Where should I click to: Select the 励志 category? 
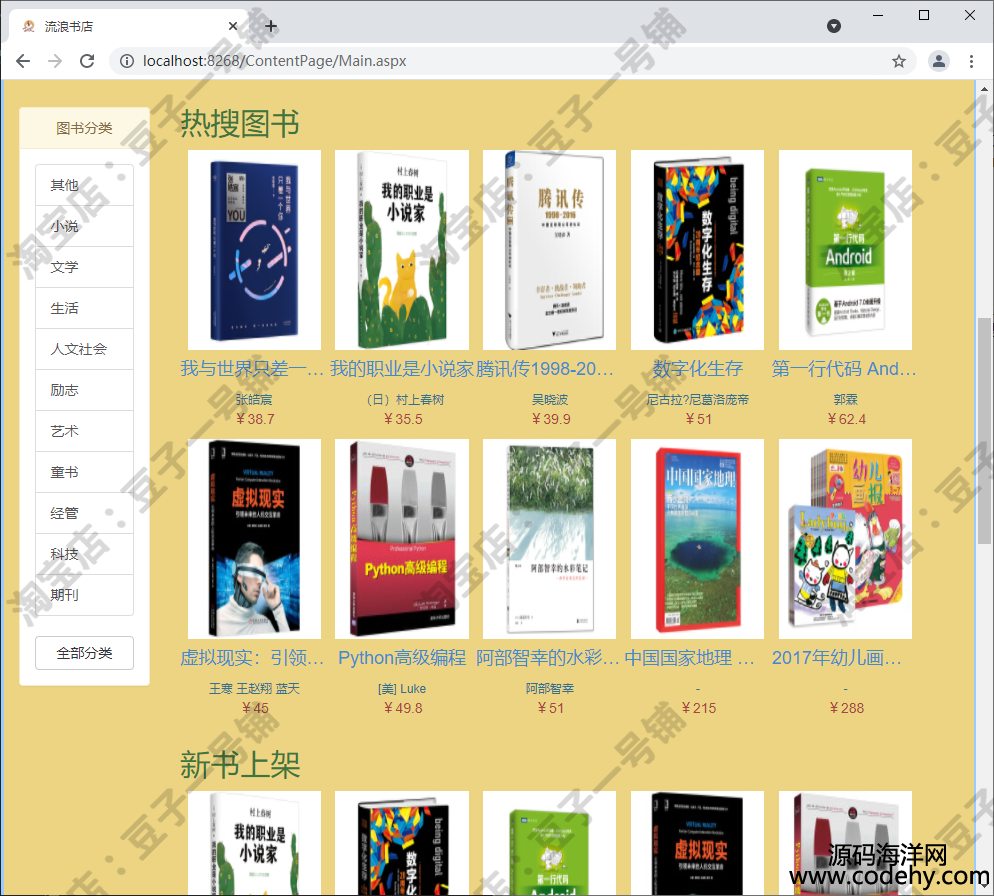pos(84,390)
